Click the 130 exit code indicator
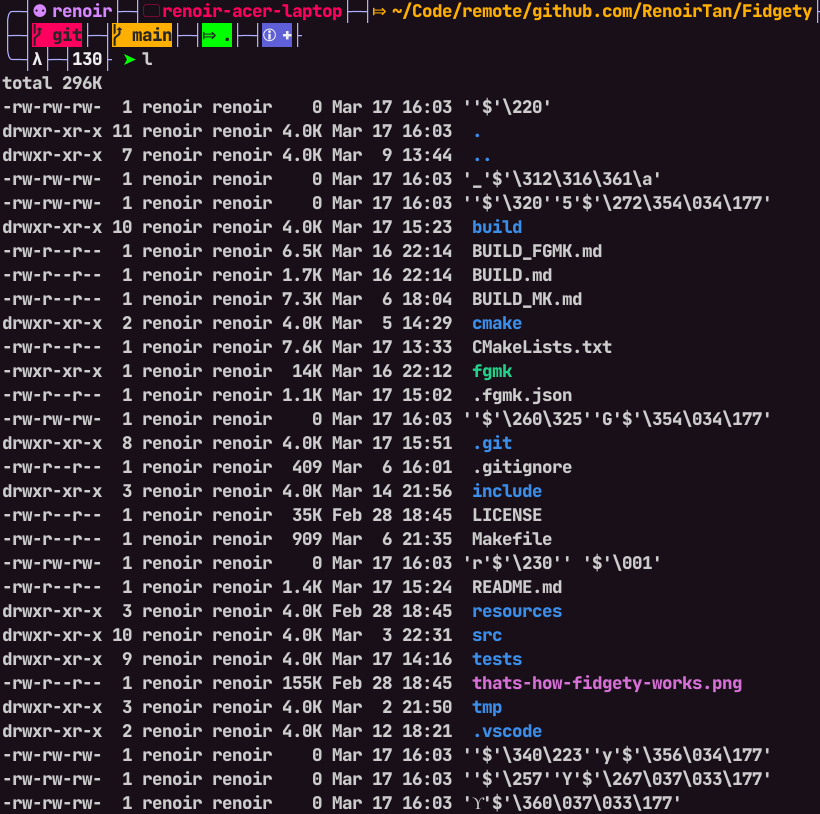The width and height of the screenshot is (820, 814). pyautogui.click(x=87, y=60)
